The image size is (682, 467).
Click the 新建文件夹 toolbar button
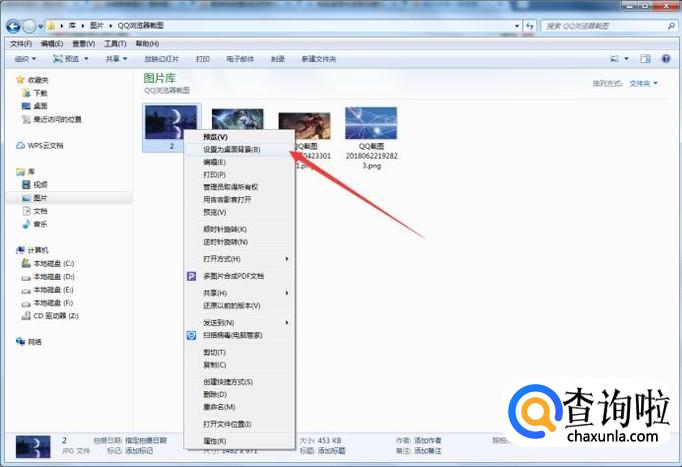(319, 59)
